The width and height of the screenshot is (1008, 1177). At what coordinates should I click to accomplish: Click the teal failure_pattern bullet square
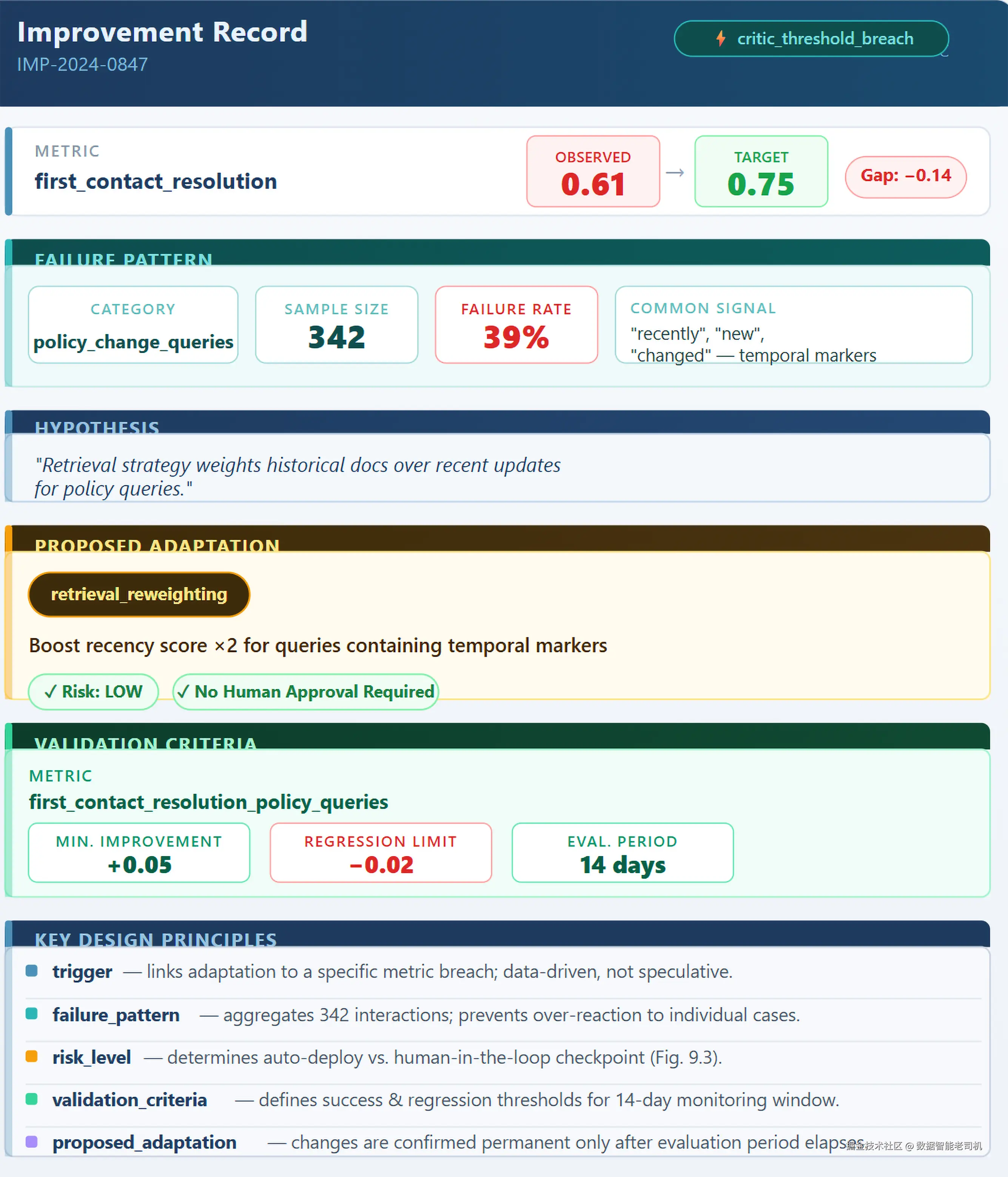(32, 1014)
